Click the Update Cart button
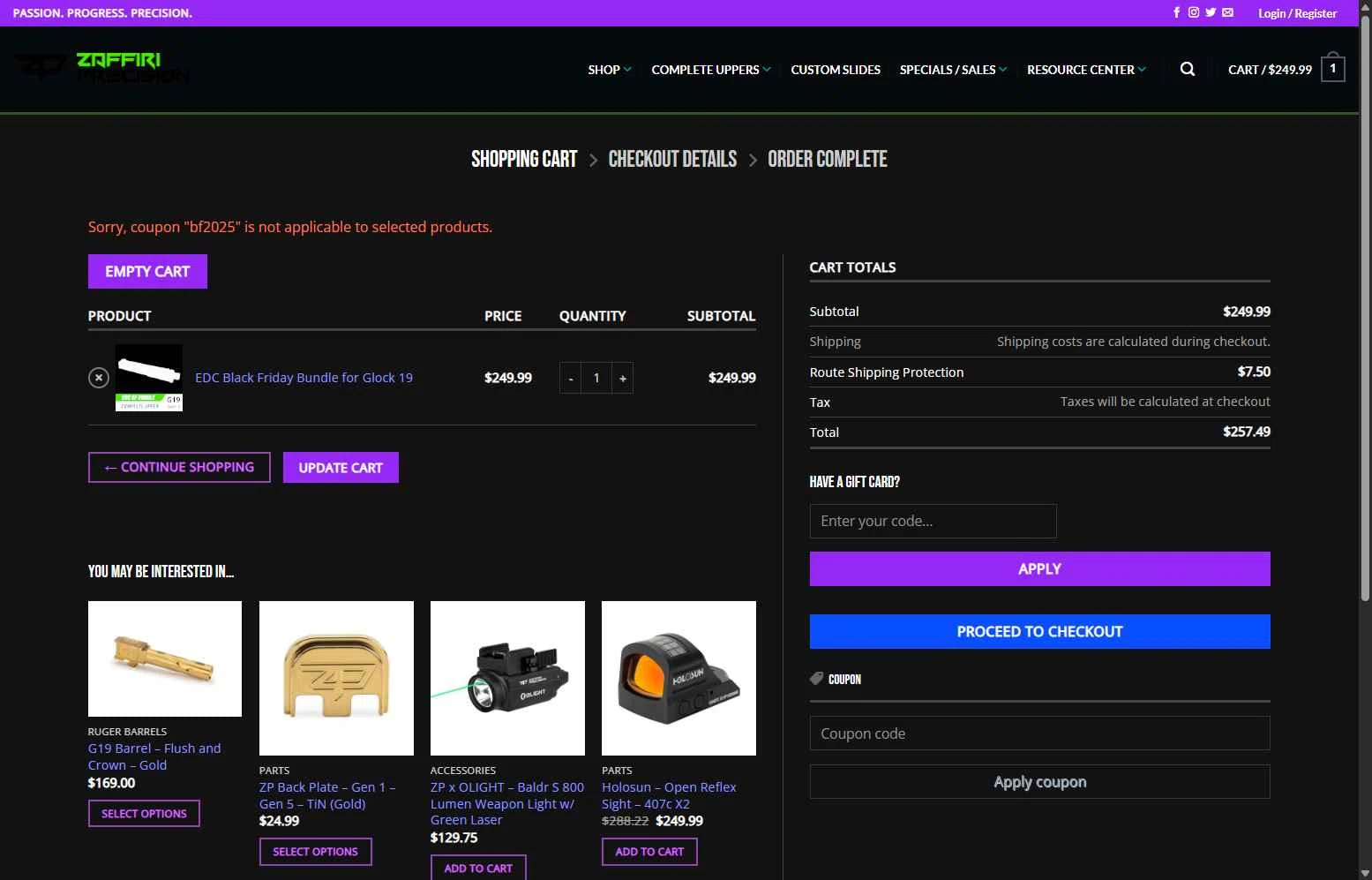 tap(341, 468)
